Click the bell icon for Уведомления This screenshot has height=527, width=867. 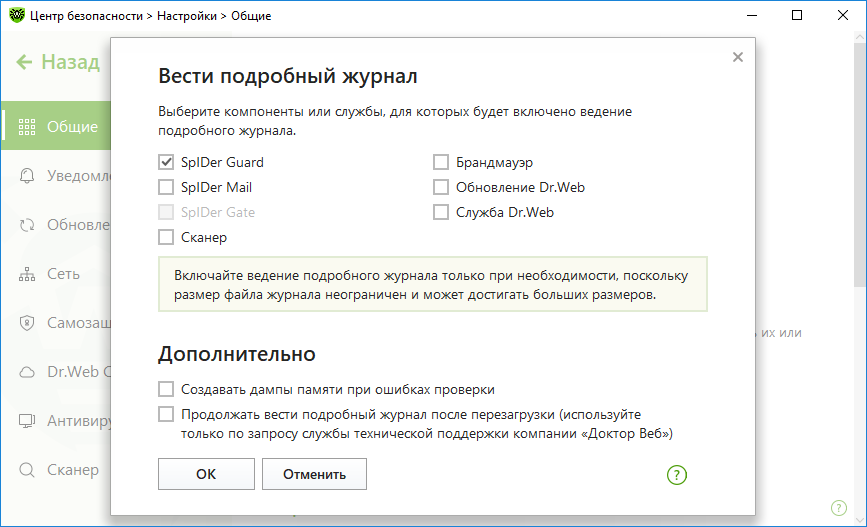pos(27,176)
